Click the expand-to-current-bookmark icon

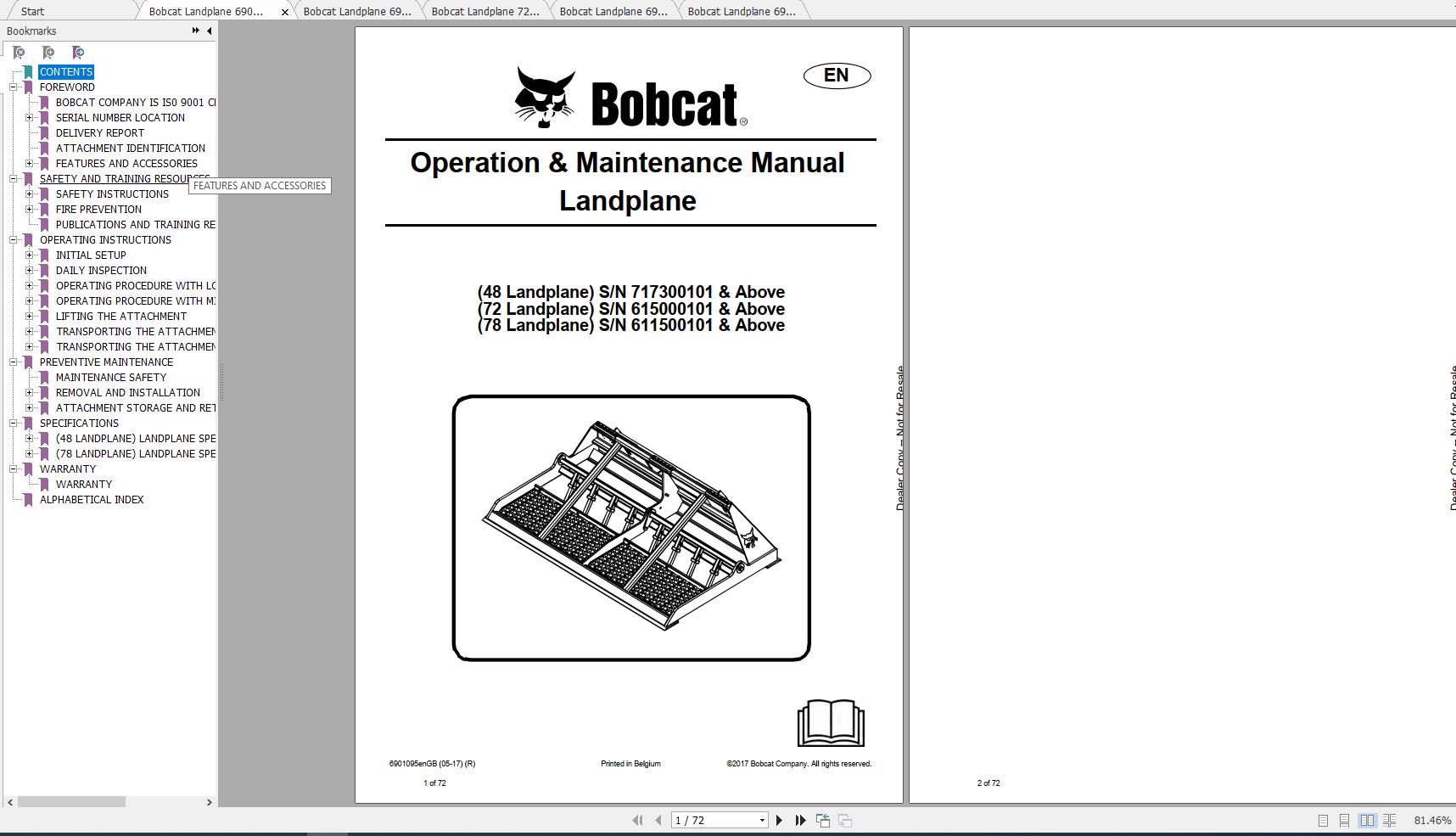pos(77,52)
